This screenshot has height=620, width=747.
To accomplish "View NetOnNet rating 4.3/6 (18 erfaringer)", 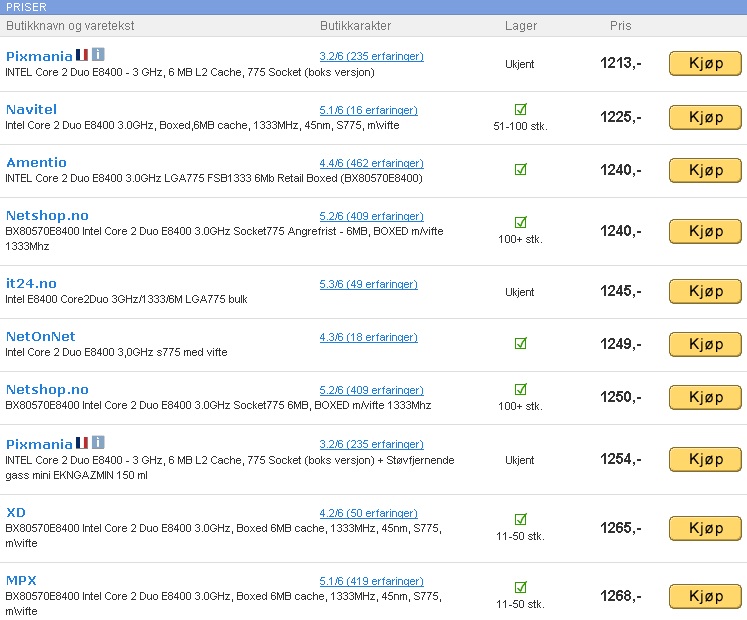I will coord(368,337).
